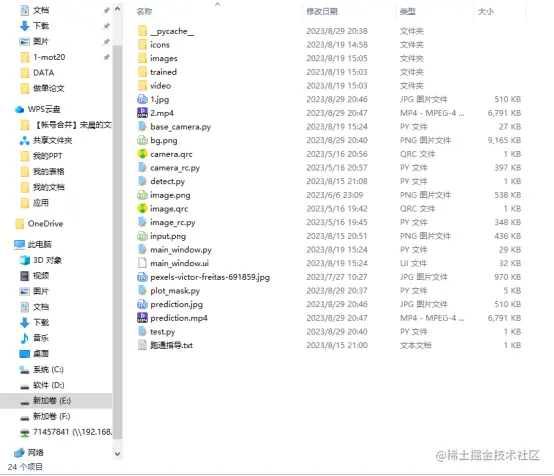Viewport: 554px width, 476px height.
Task: Open 我的PPT folder in sidebar
Action: point(48,156)
